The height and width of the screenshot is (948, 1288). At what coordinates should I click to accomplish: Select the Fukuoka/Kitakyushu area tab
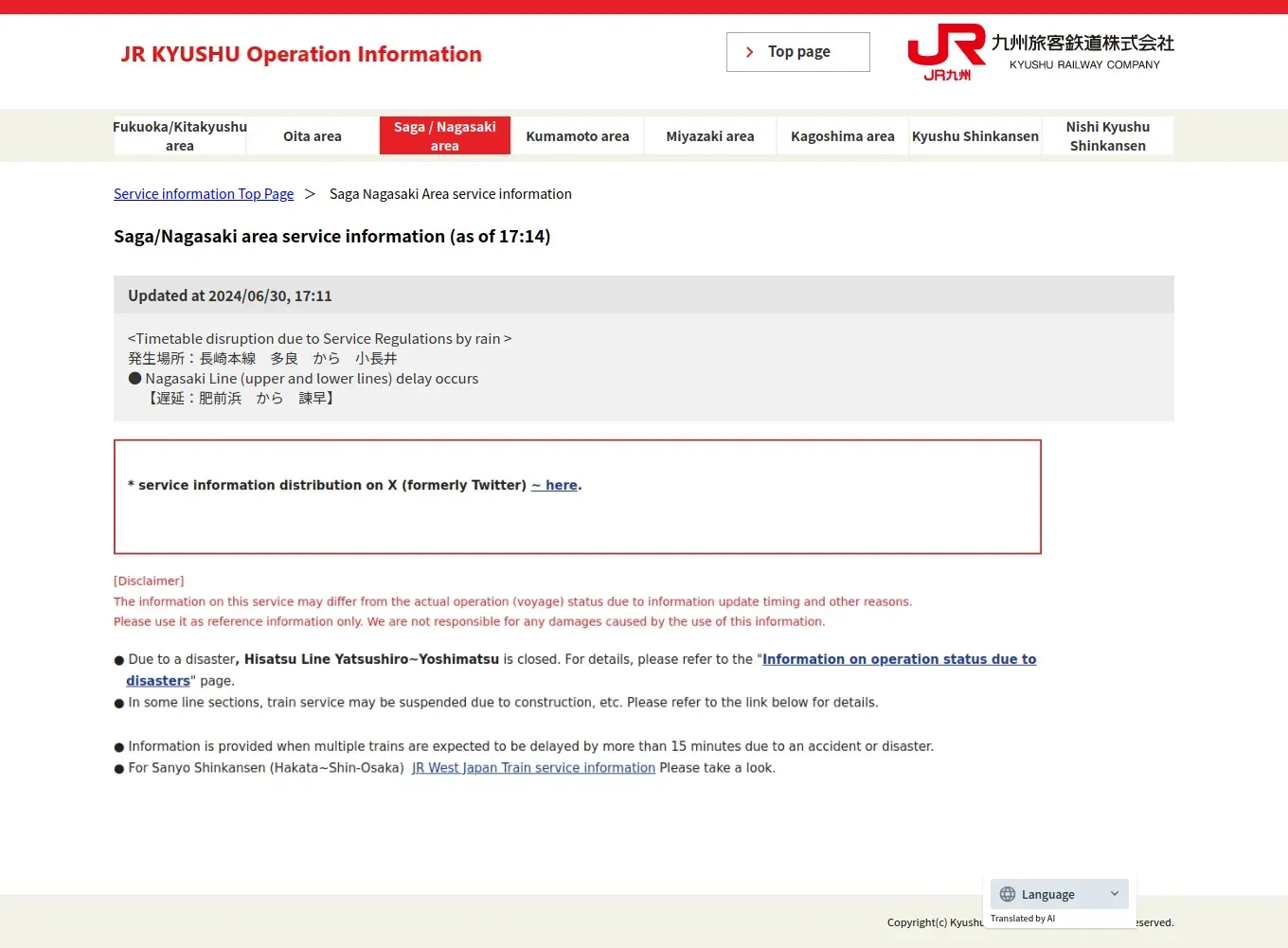point(180,135)
